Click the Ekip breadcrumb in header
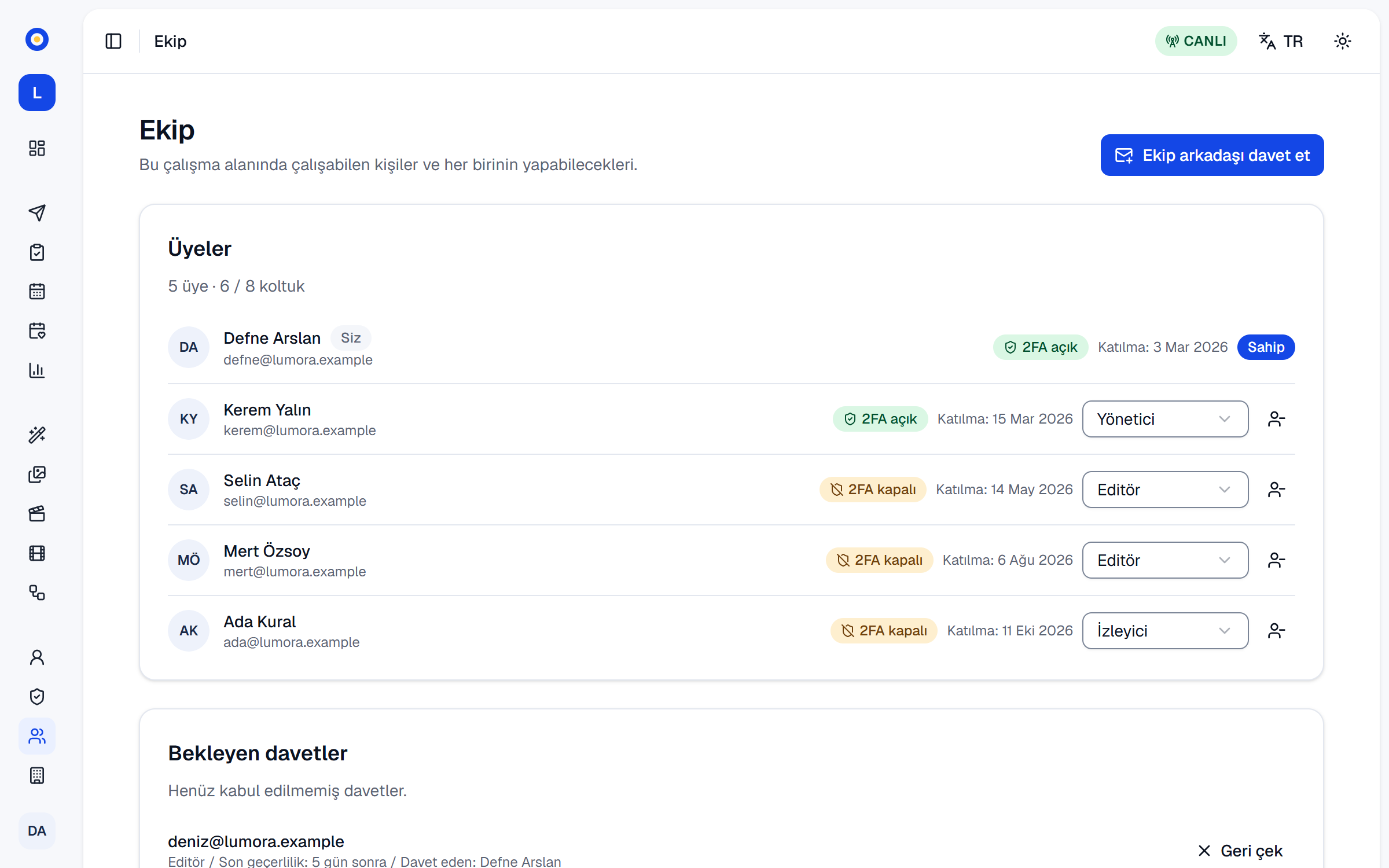This screenshot has width=1389, height=868. pos(170,41)
